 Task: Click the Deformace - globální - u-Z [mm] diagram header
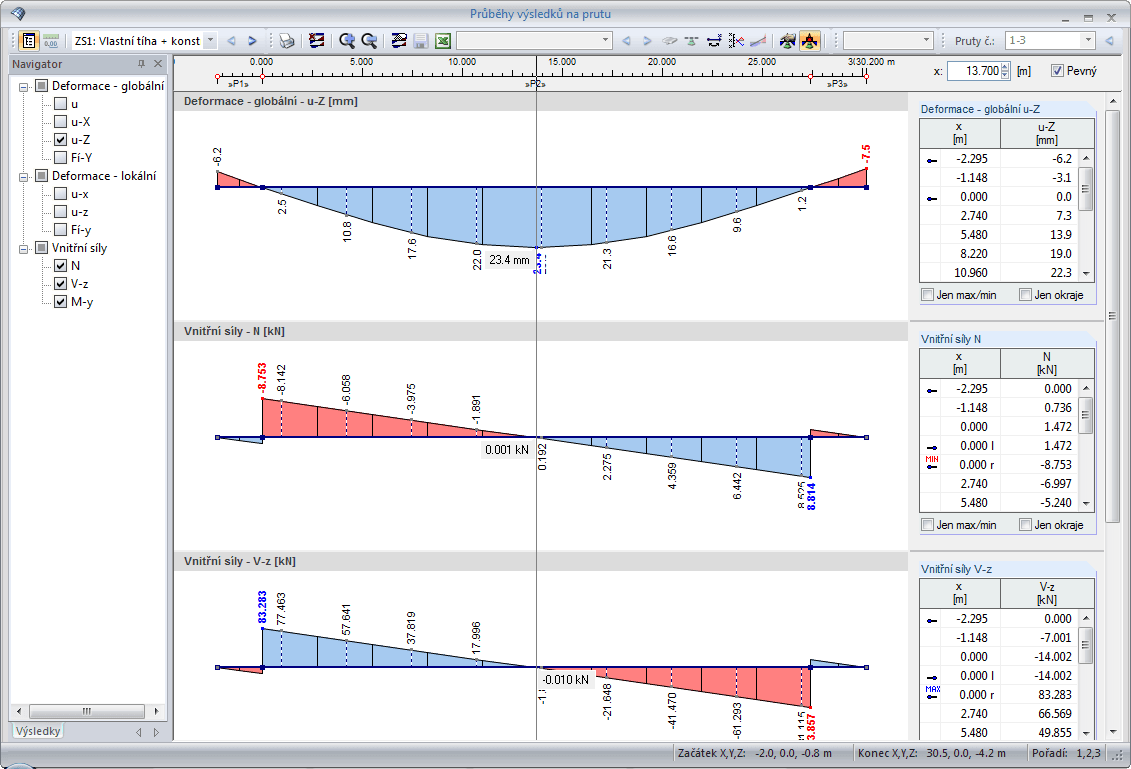coord(540,101)
